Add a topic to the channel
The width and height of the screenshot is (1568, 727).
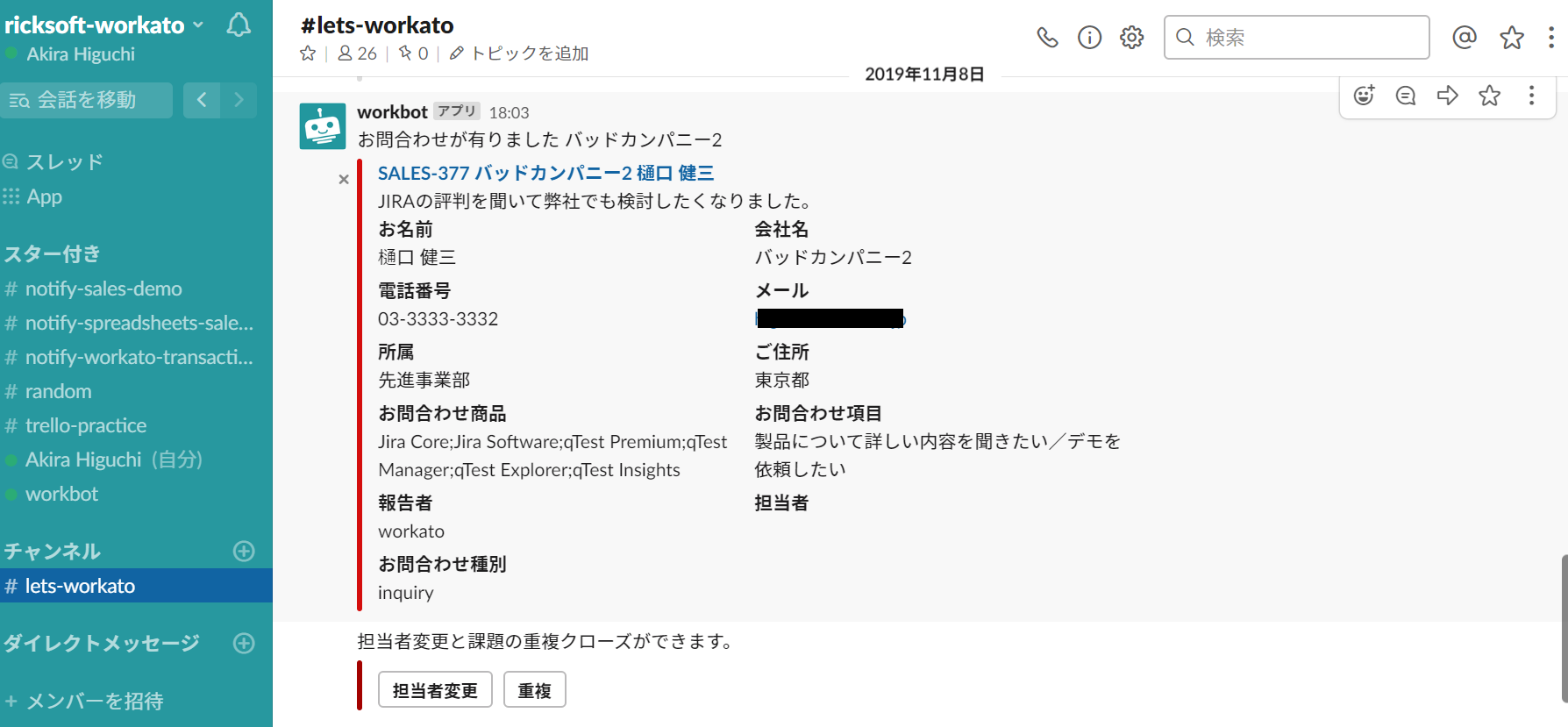coord(519,53)
